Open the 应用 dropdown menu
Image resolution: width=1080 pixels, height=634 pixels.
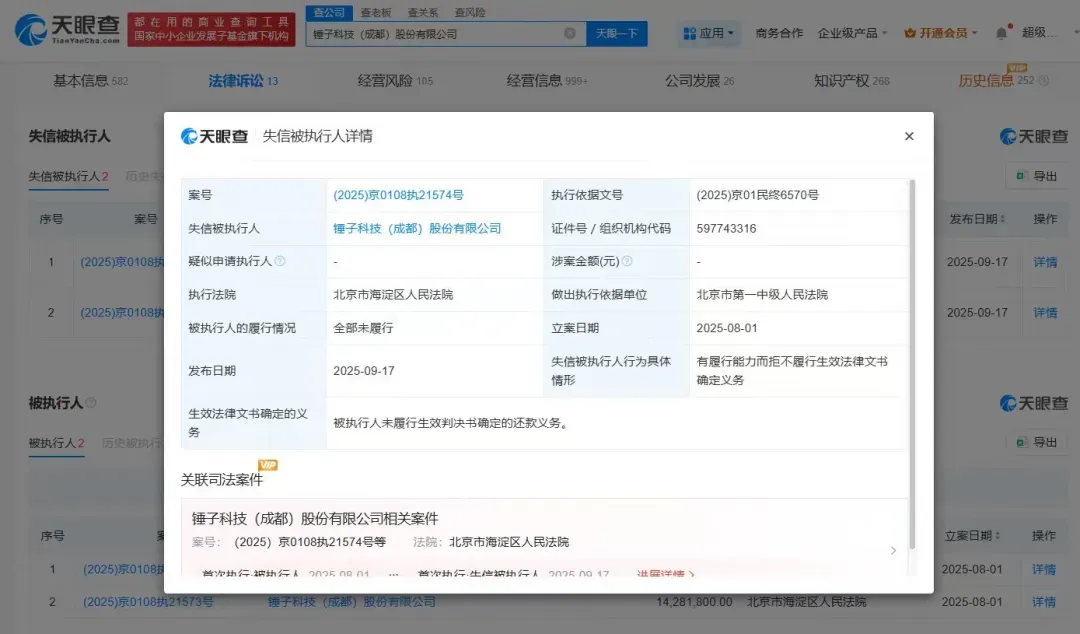709,33
